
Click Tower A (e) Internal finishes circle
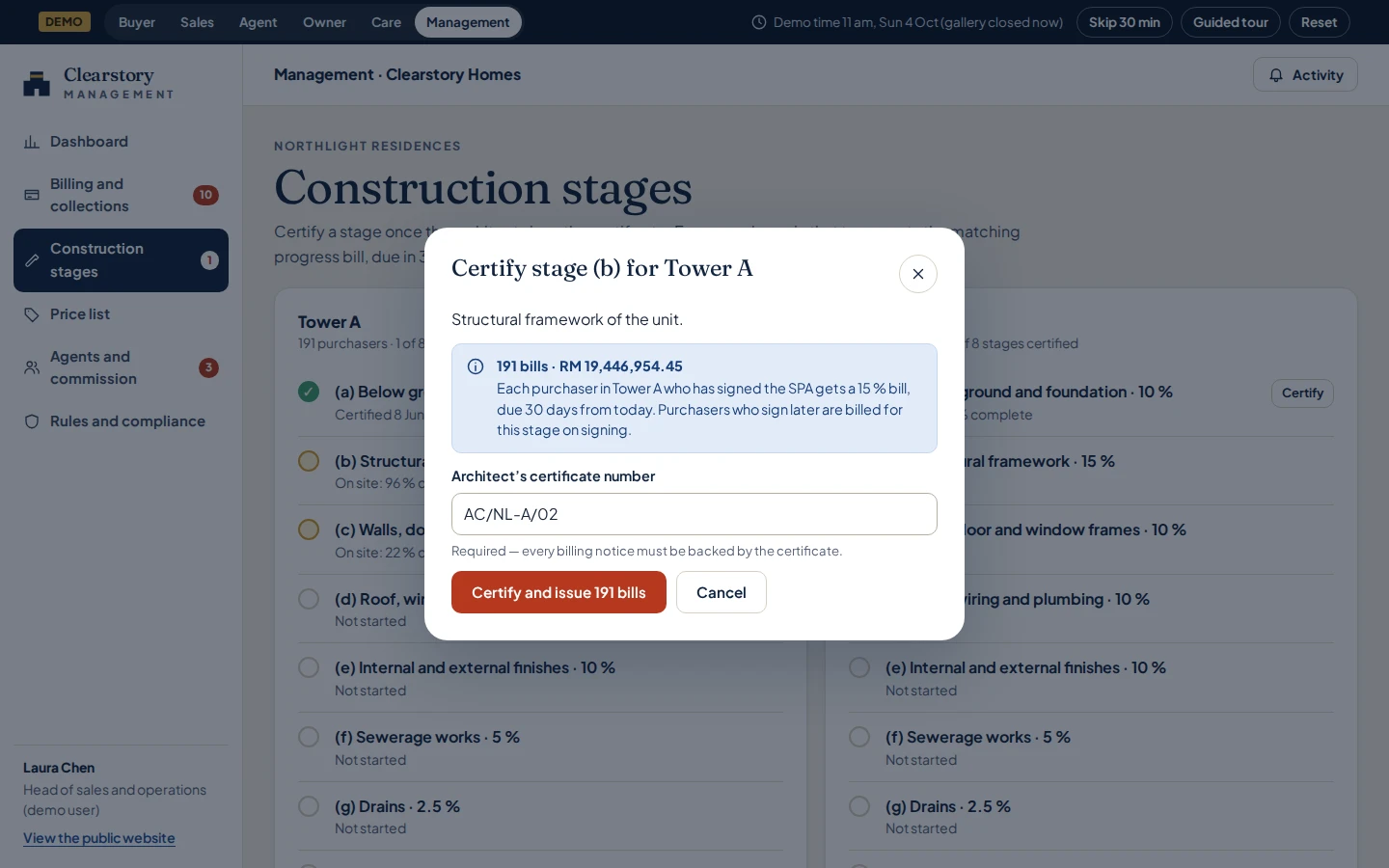pos(309,667)
